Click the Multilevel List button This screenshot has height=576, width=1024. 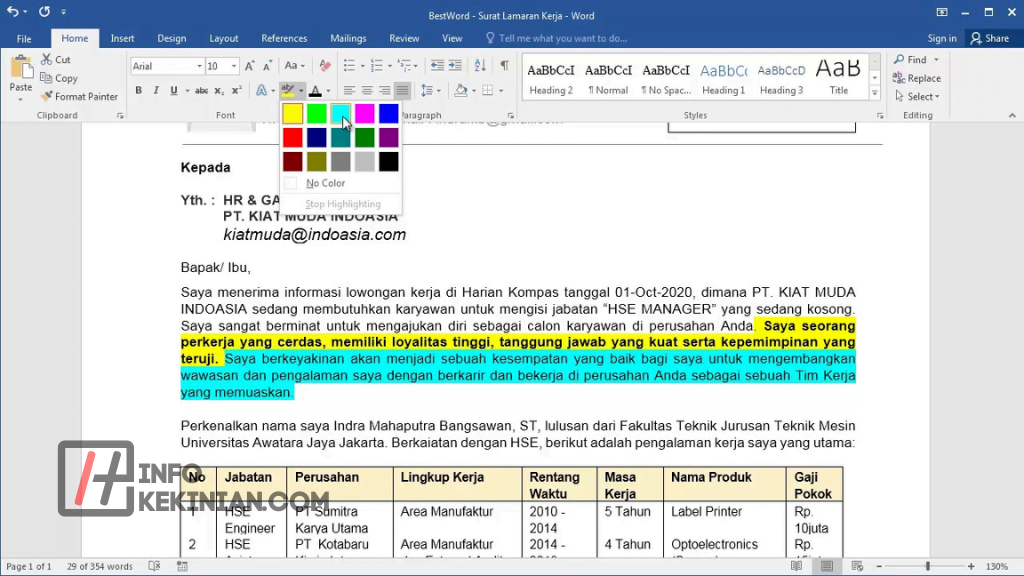(x=404, y=66)
